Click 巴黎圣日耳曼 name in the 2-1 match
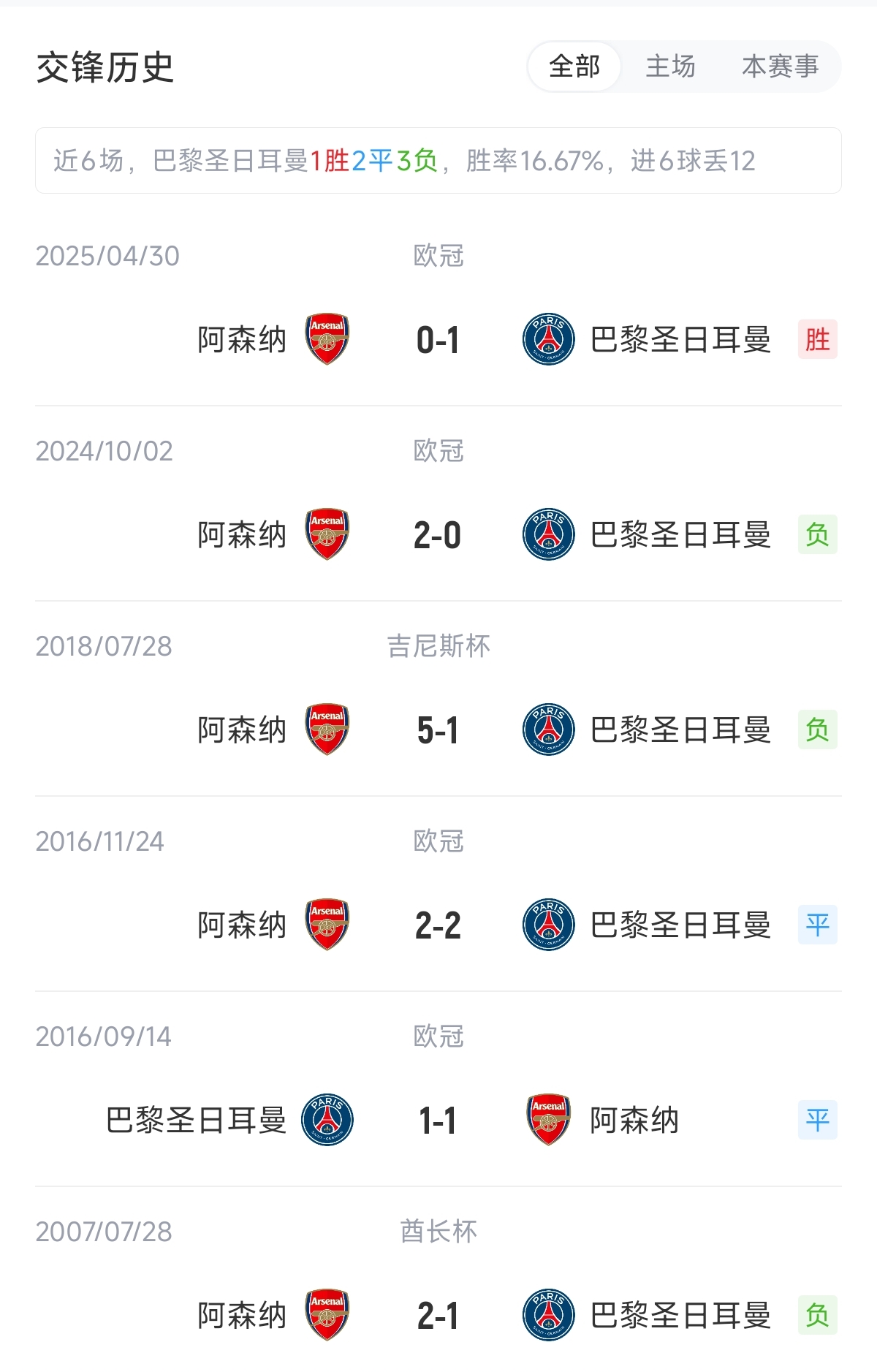The image size is (877, 1372). [x=680, y=1315]
